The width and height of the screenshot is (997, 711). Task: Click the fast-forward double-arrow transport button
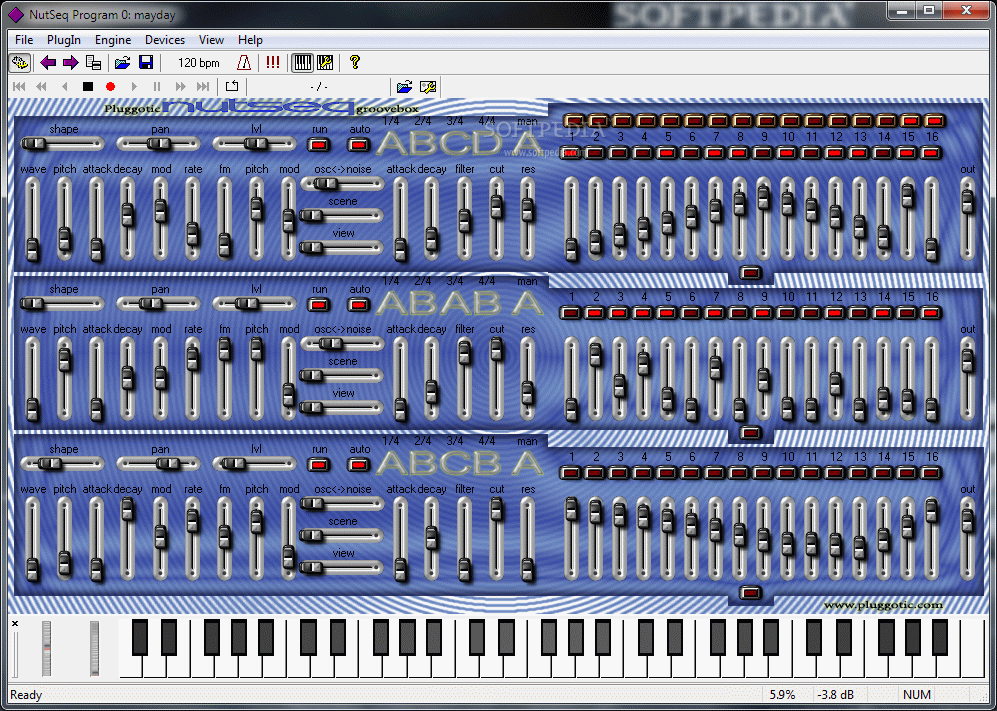(x=180, y=86)
